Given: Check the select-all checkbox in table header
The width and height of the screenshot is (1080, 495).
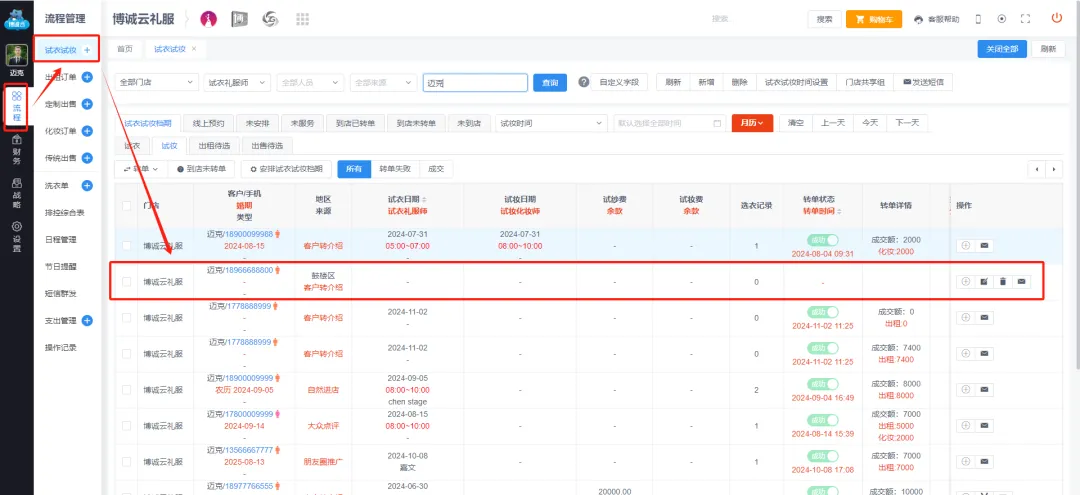Looking at the screenshot, I should tap(126, 205).
